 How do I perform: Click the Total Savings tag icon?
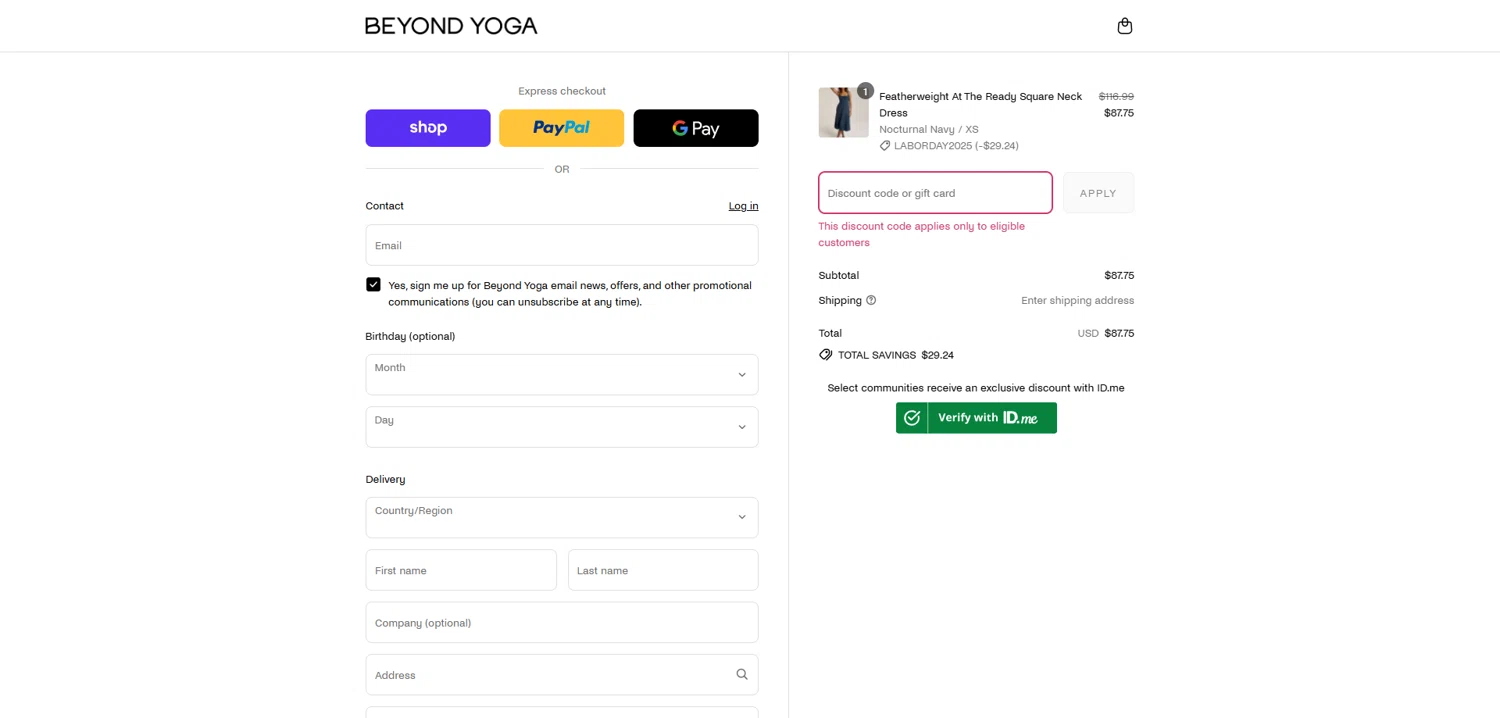(x=826, y=355)
